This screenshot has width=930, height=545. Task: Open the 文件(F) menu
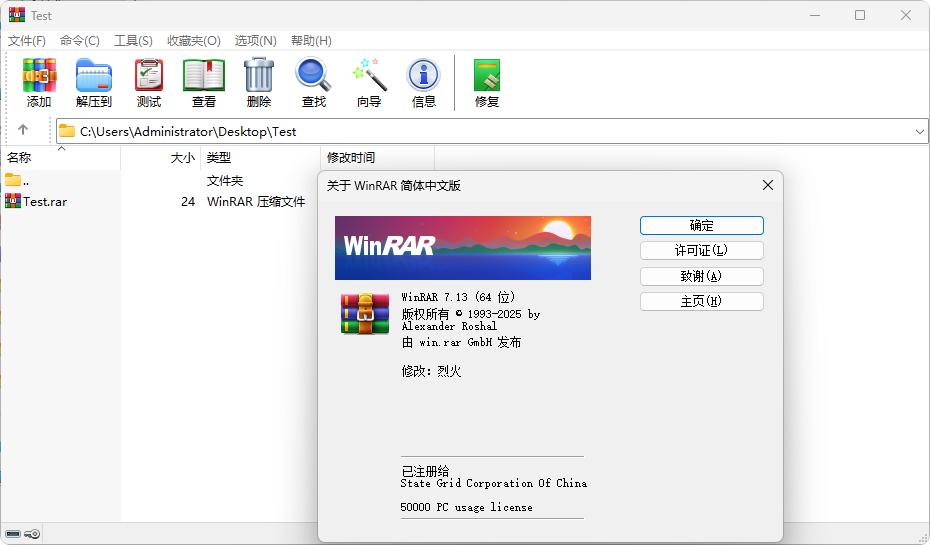pos(27,40)
